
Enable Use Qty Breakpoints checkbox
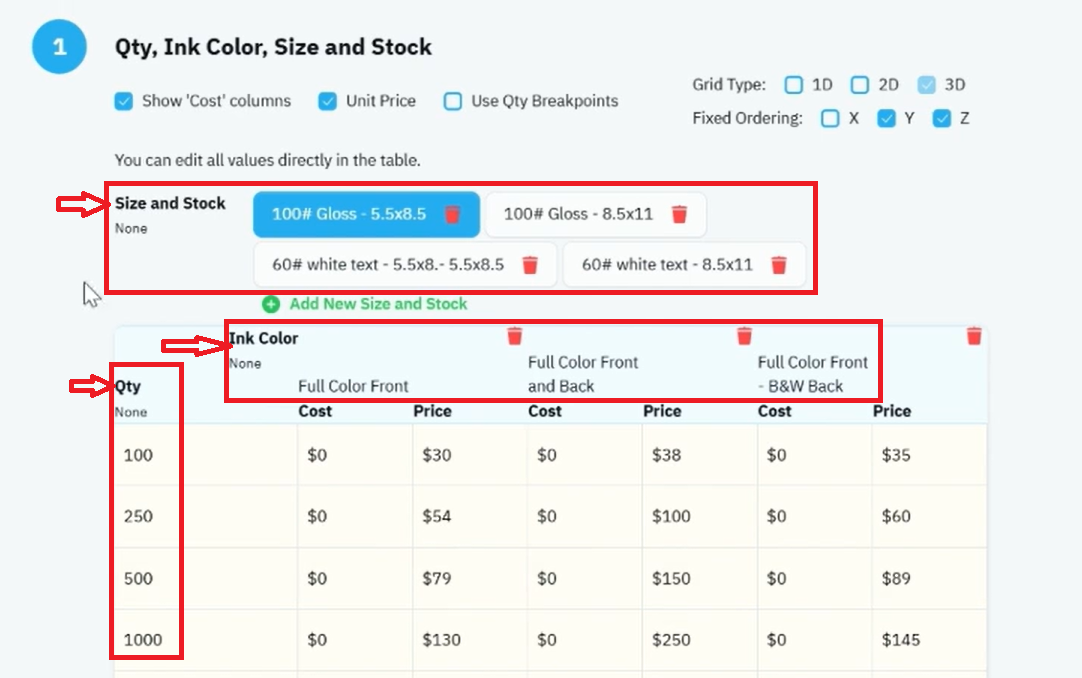pyautogui.click(x=453, y=101)
